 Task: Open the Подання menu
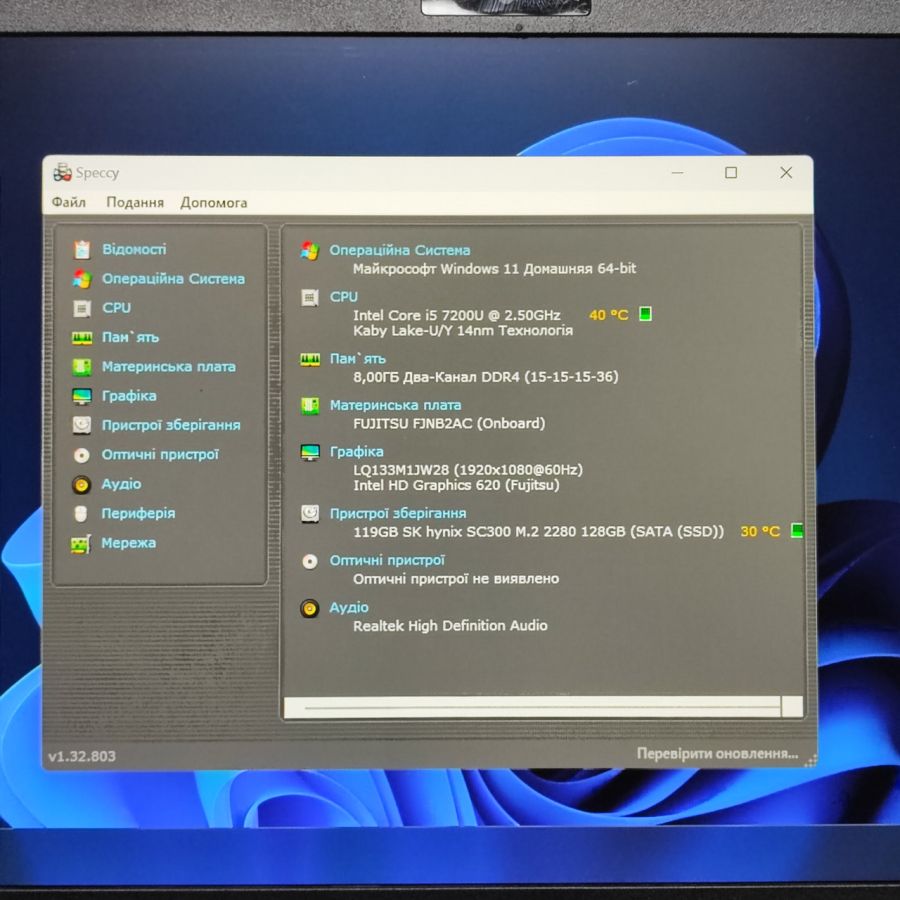pos(135,203)
